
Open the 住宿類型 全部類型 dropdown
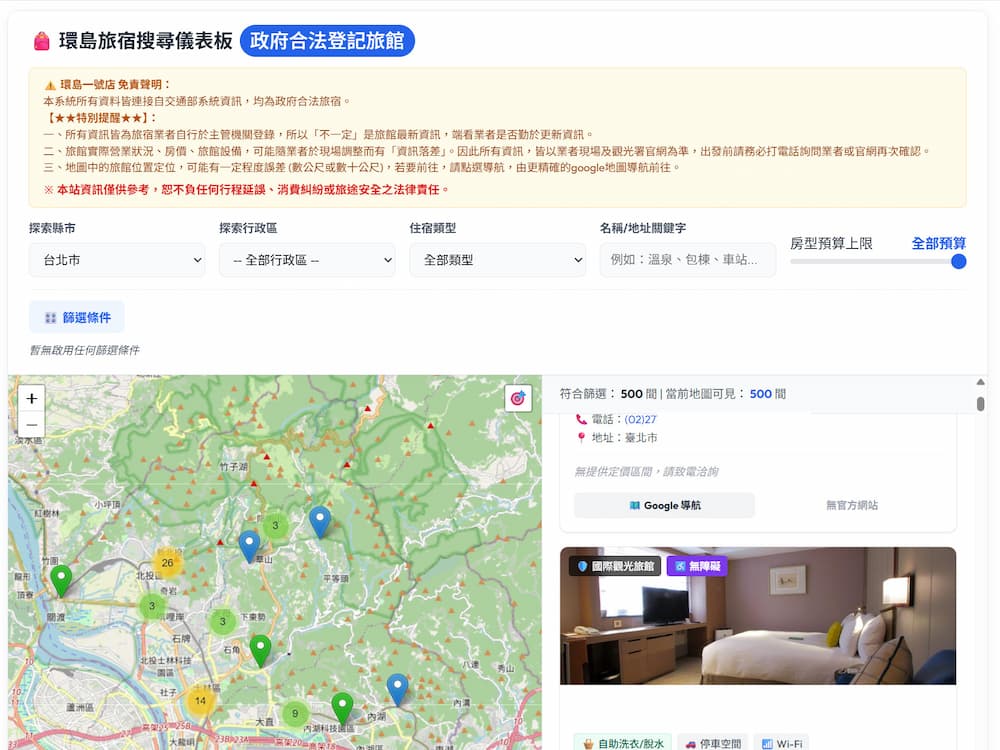click(x=497, y=260)
